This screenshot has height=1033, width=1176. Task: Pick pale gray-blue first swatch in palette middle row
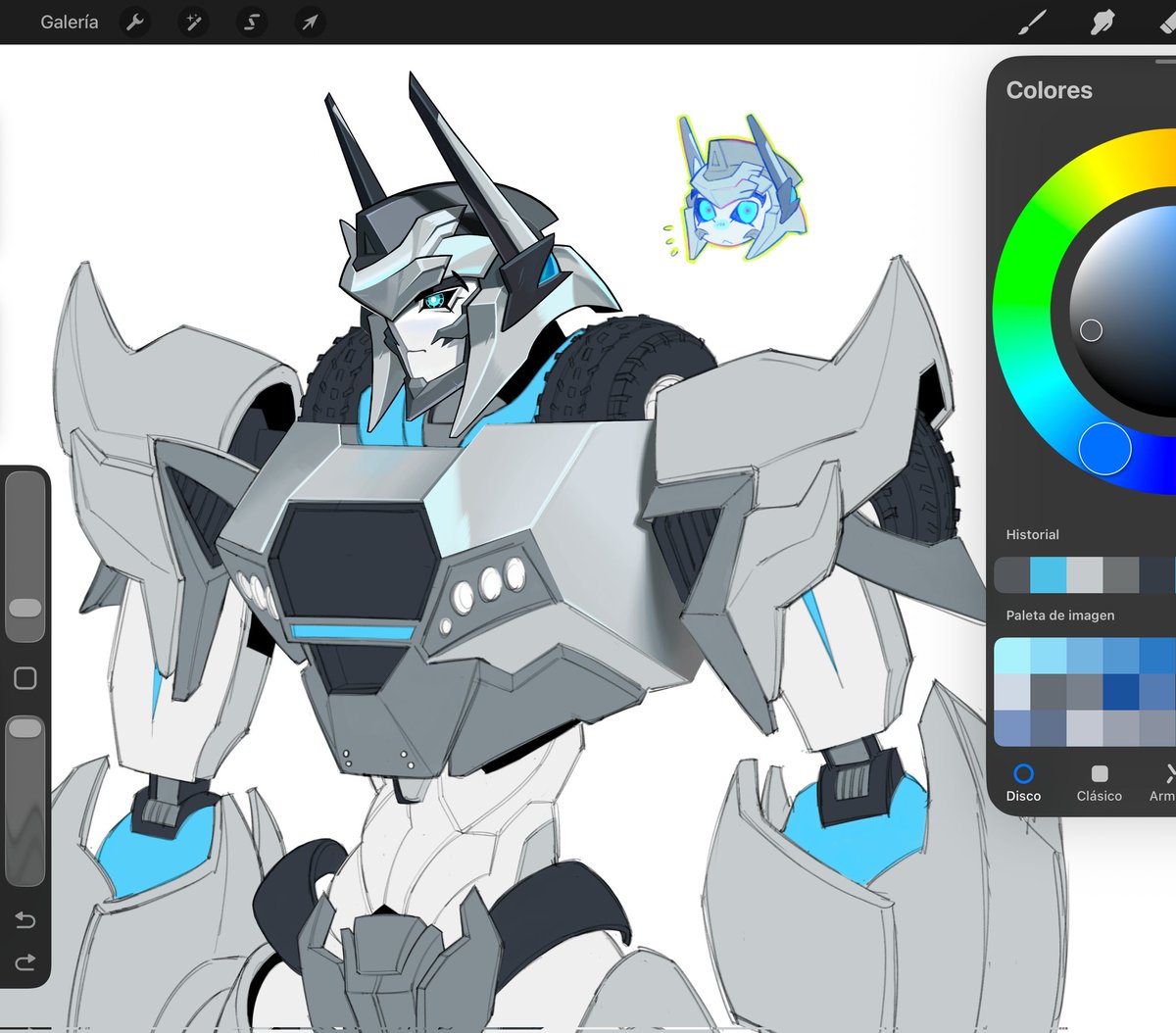click(1011, 692)
